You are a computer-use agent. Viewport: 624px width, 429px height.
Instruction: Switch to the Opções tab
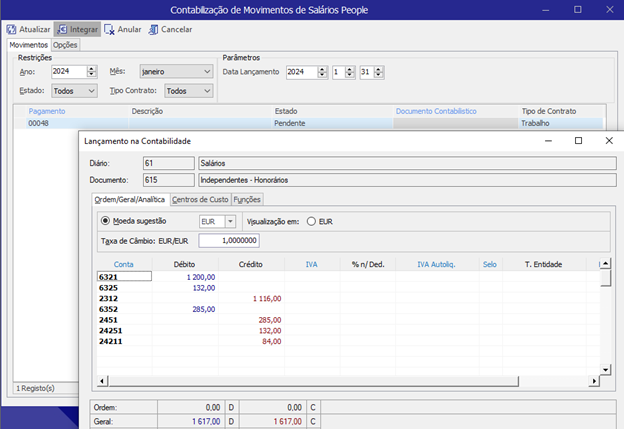click(x=65, y=44)
